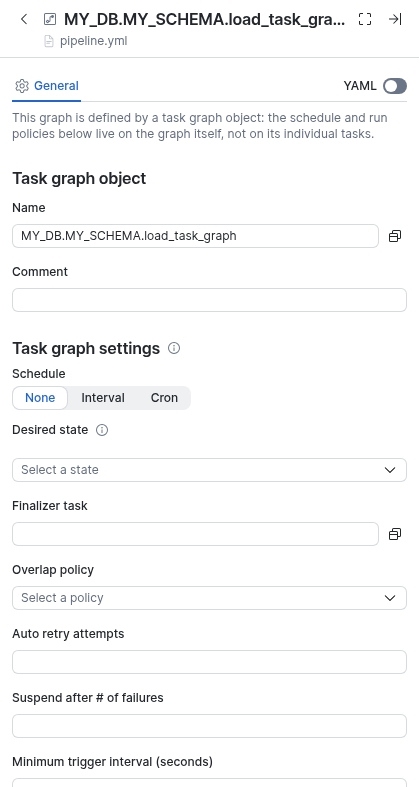The height and width of the screenshot is (787, 420).
Task: Toggle the YAML switch on
Action: click(x=395, y=86)
